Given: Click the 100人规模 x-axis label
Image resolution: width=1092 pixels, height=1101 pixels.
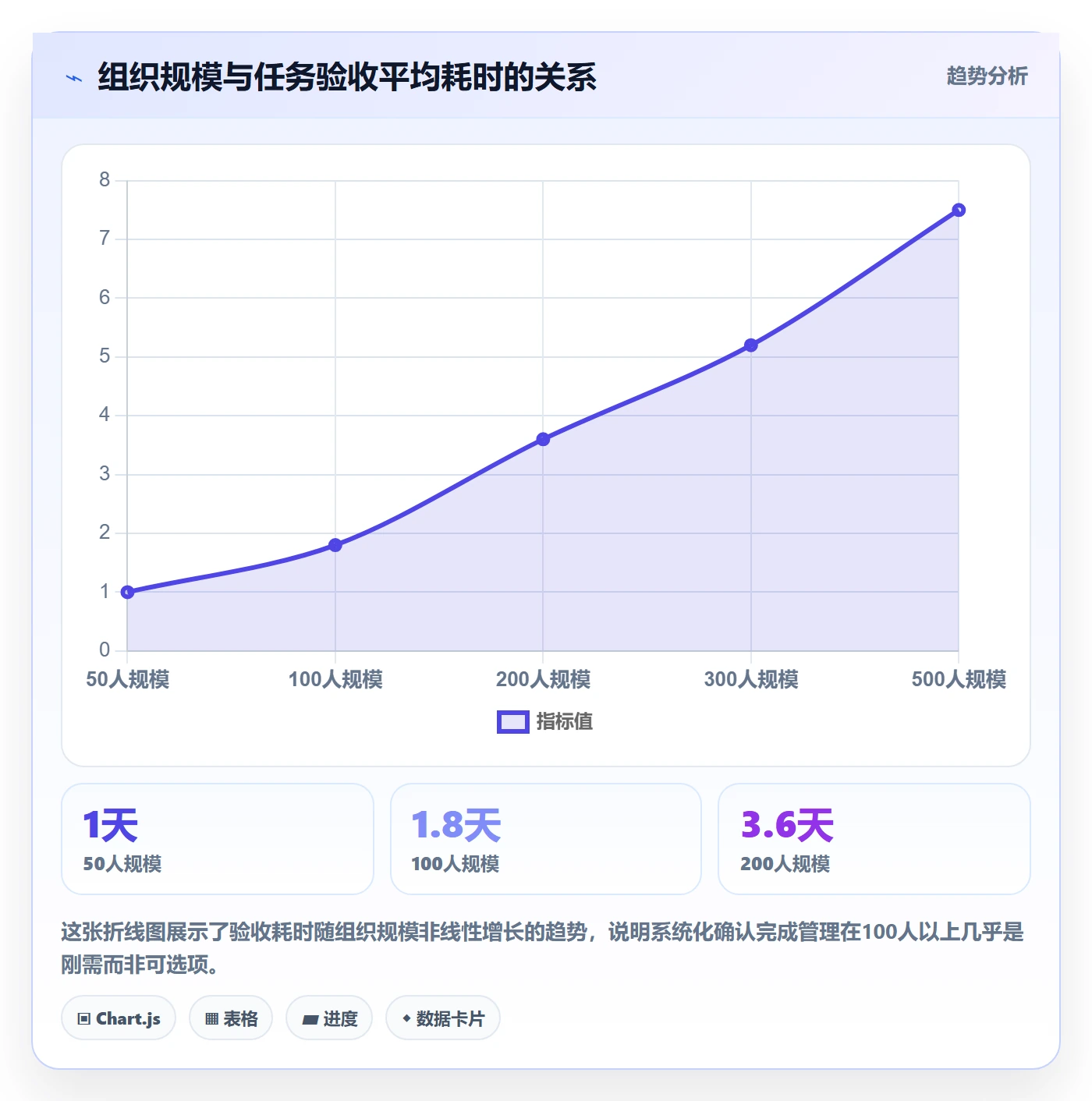Looking at the screenshot, I should pos(335,679).
